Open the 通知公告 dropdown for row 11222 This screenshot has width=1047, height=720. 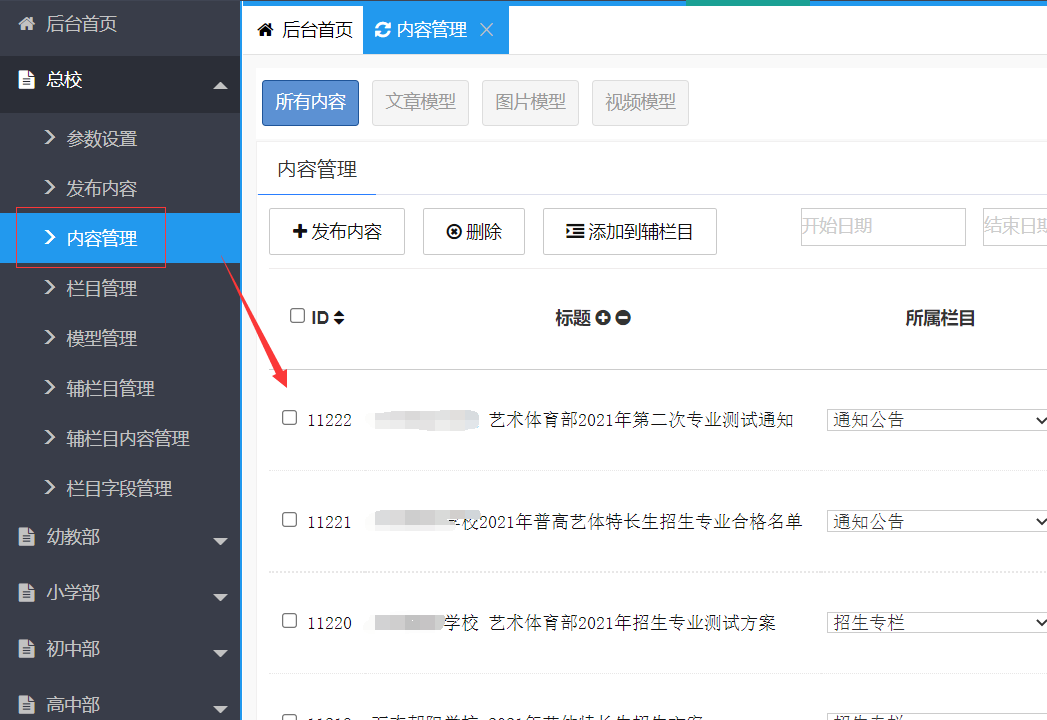[x=937, y=420]
